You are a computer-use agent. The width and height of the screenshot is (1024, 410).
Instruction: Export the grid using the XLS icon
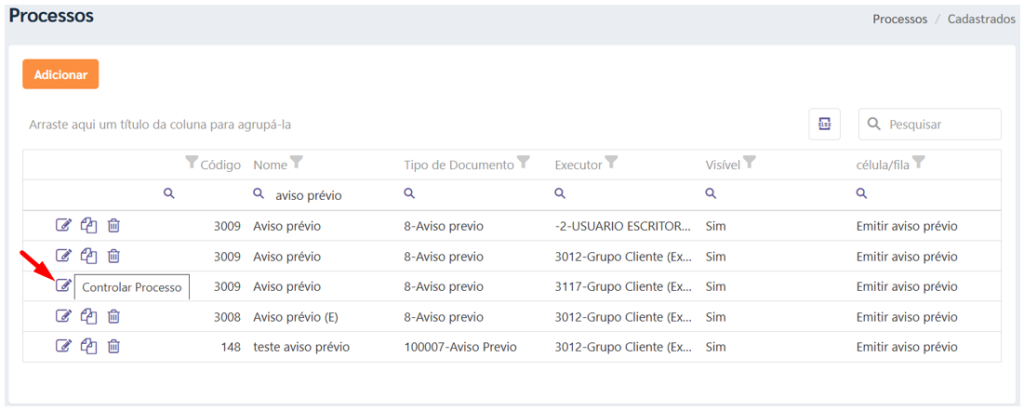tap(824, 124)
